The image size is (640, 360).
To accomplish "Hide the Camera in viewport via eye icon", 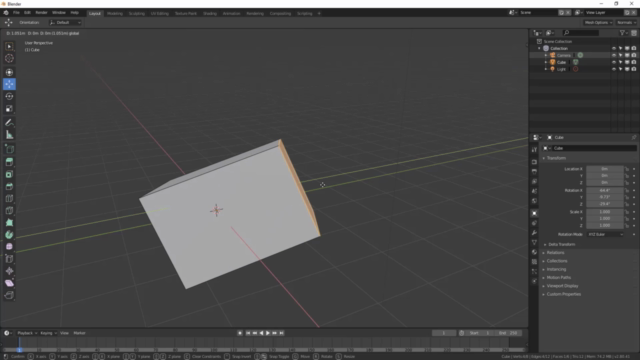I will click(613, 55).
